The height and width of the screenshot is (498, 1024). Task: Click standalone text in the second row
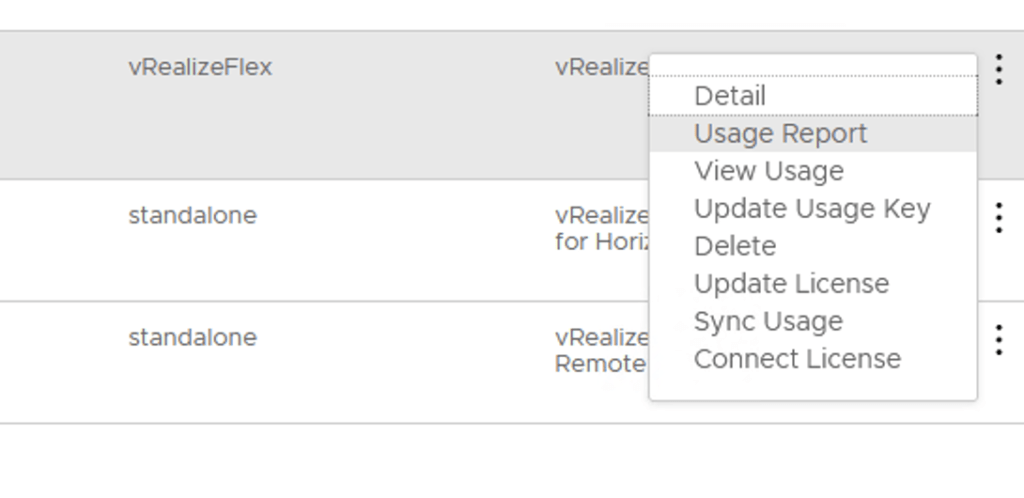pos(192,216)
